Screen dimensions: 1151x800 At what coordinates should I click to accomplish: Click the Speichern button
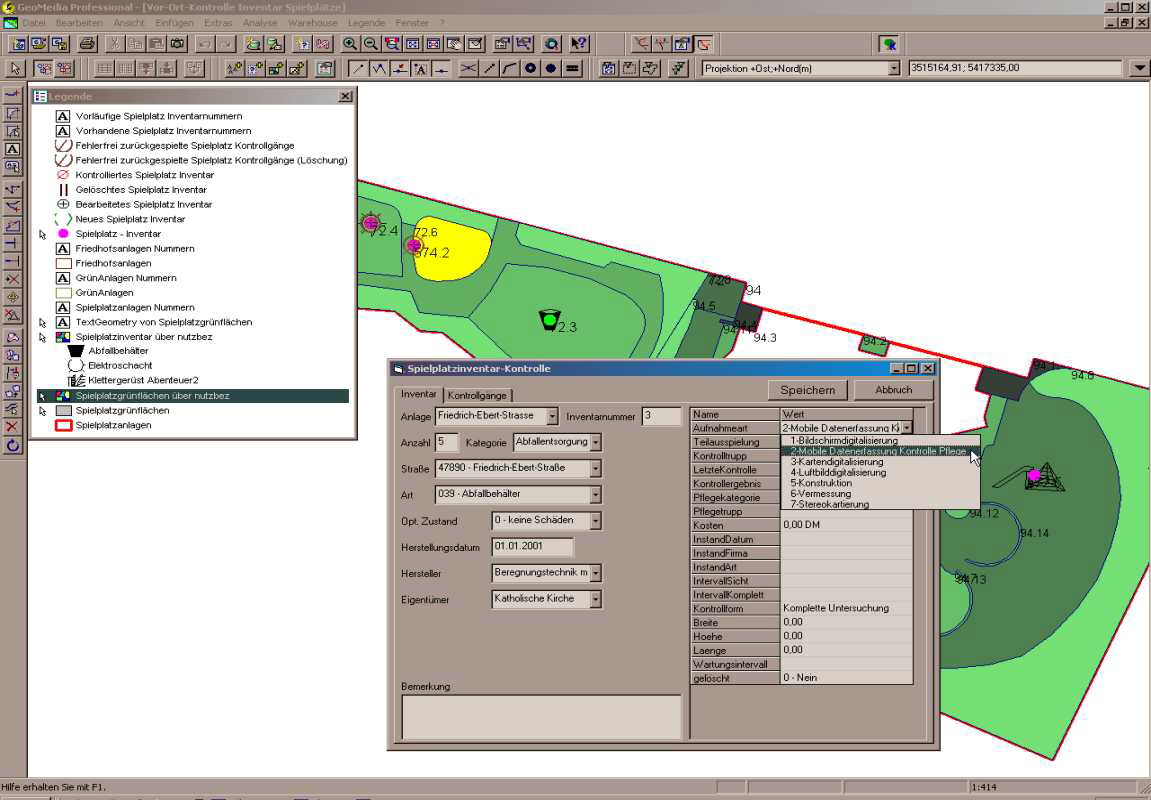pos(807,390)
